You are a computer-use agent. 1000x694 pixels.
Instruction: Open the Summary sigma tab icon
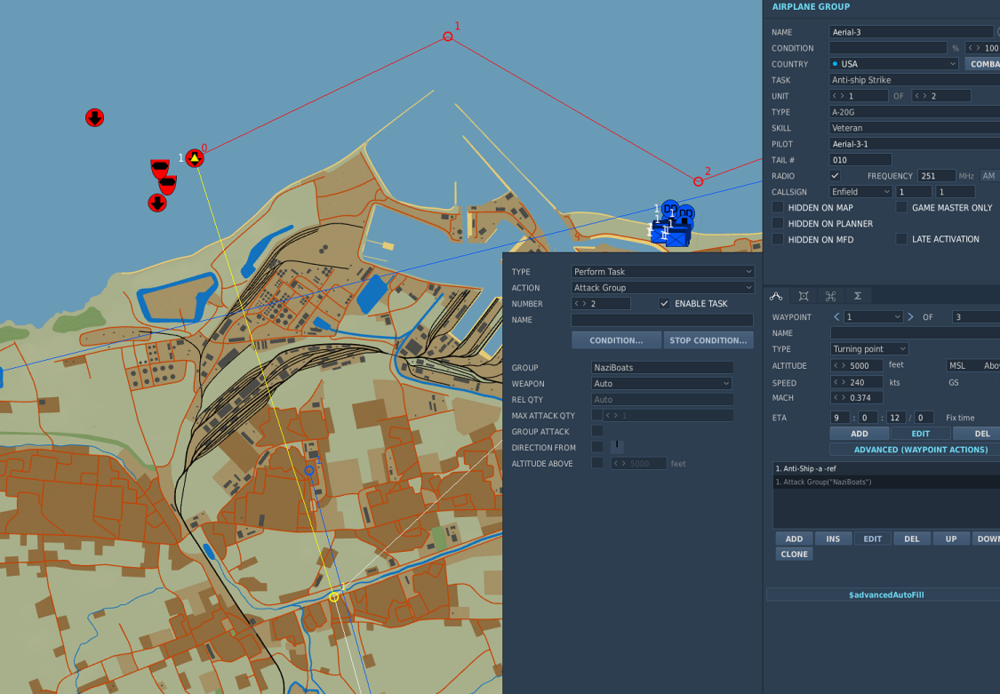[x=857, y=296]
